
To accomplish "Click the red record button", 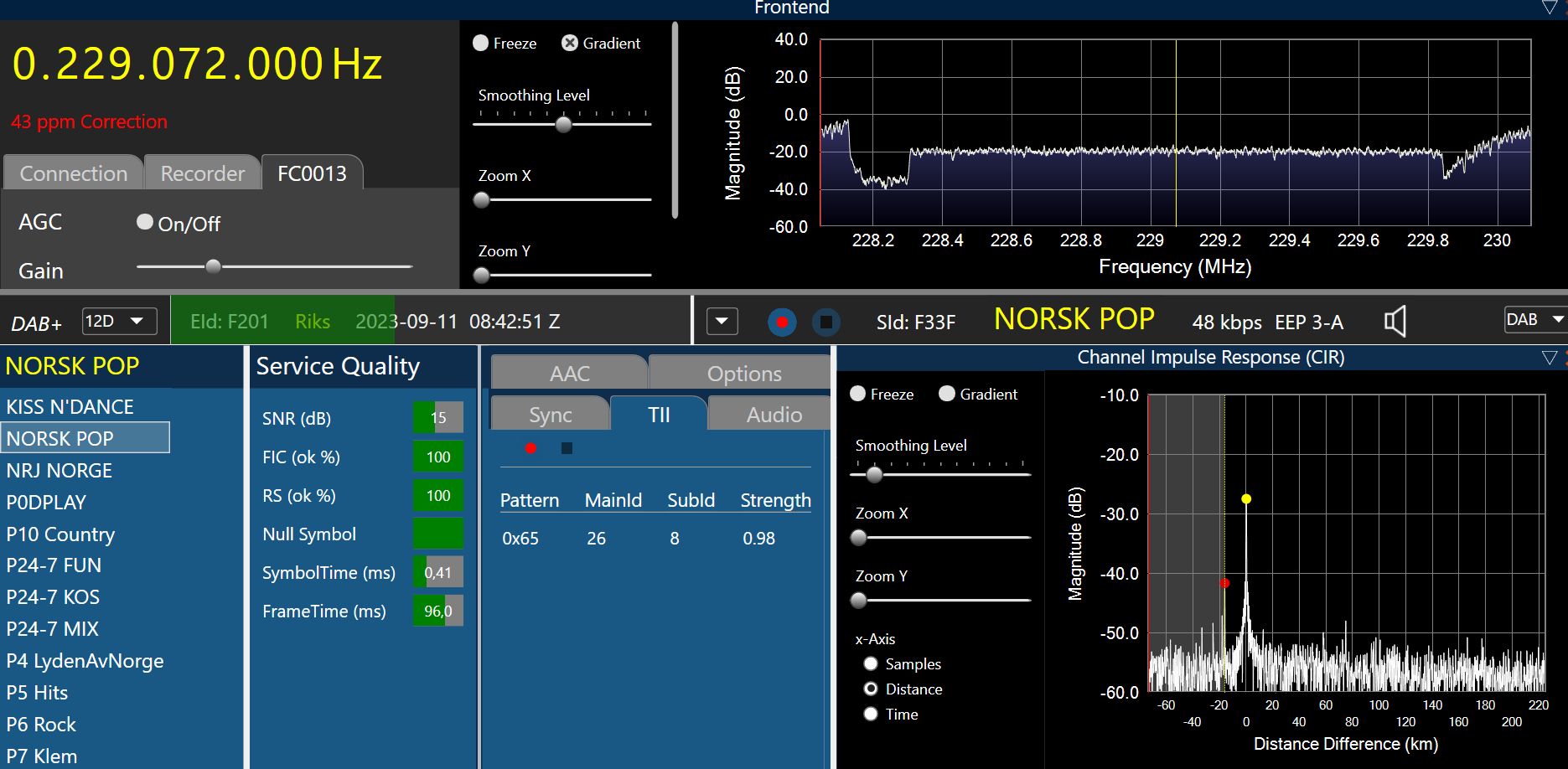I will pos(782,322).
